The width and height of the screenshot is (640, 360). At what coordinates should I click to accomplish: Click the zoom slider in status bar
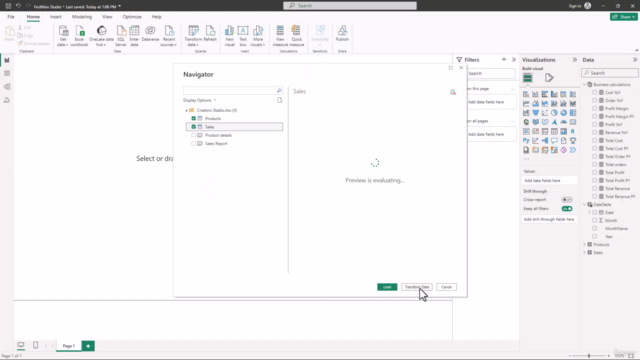(x=589, y=356)
